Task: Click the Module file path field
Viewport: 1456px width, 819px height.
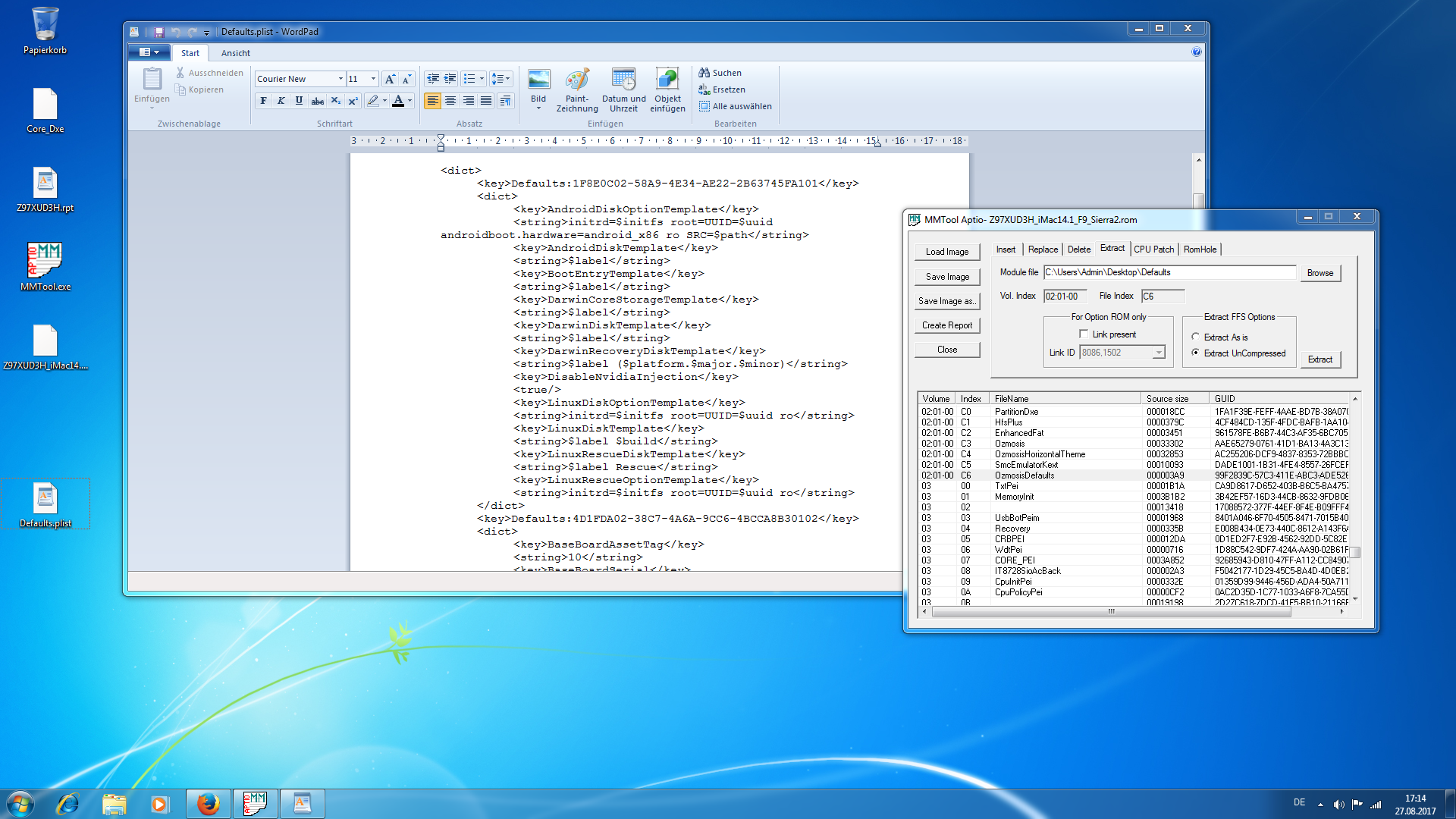Action: [1169, 272]
